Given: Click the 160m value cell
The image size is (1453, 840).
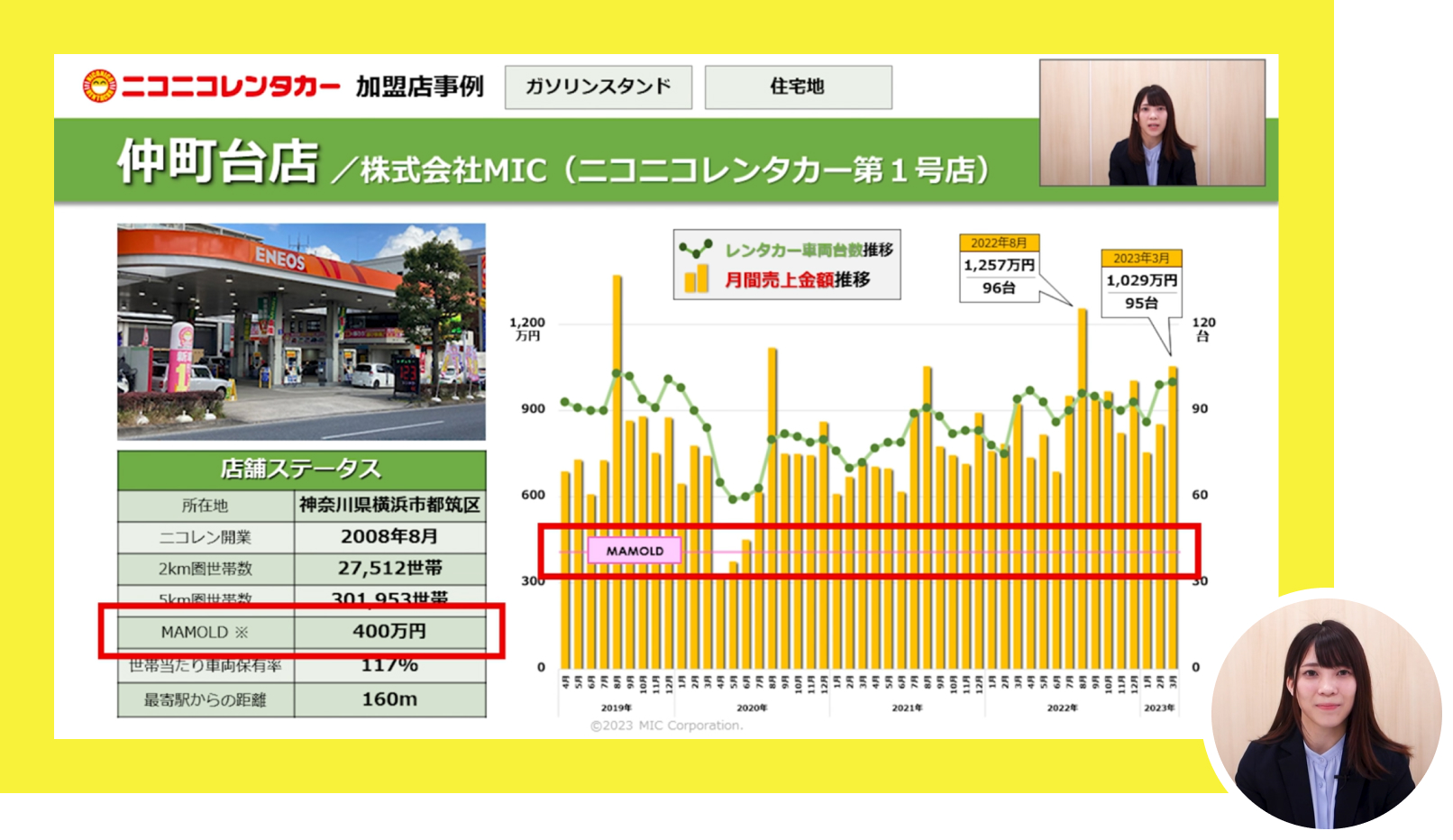Looking at the screenshot, I should pos(389,700).
